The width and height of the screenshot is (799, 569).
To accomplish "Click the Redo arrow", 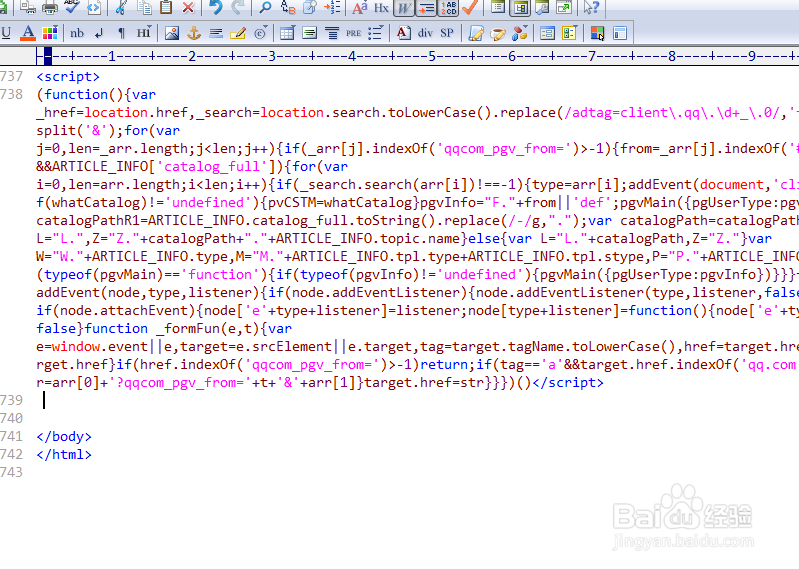I will point(237,7).
